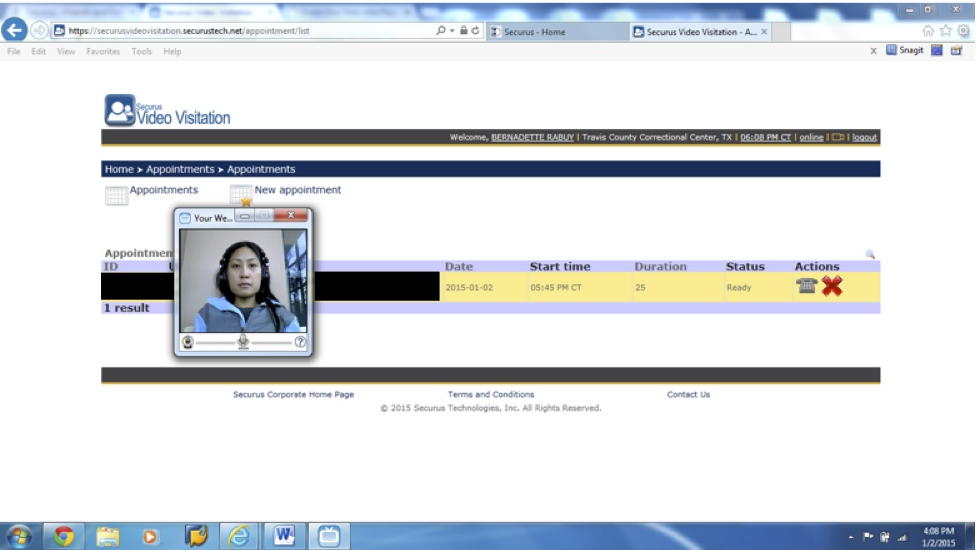Sort by the Start time column header
976x550 pixels.
pyautogui.click(x=560, y=266)
